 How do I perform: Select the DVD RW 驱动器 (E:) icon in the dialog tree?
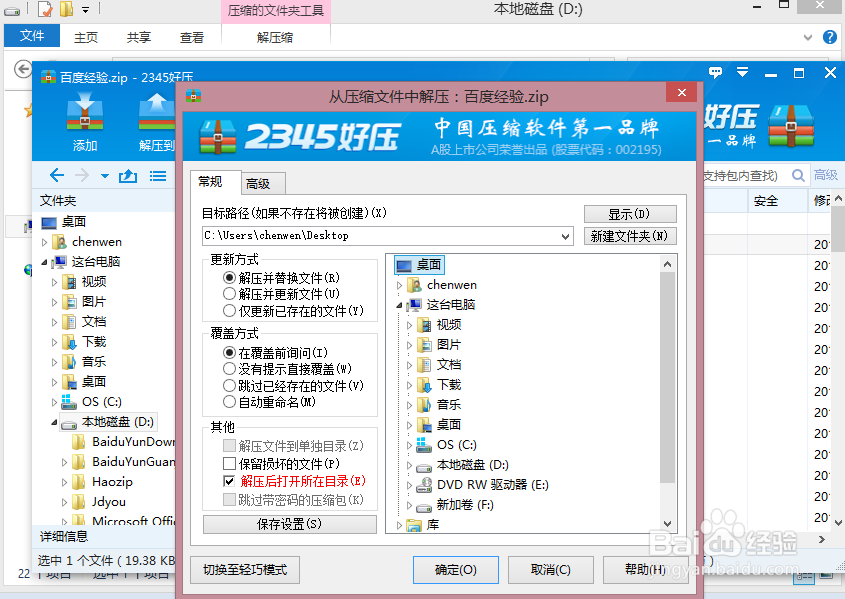(x=424, y=485)
